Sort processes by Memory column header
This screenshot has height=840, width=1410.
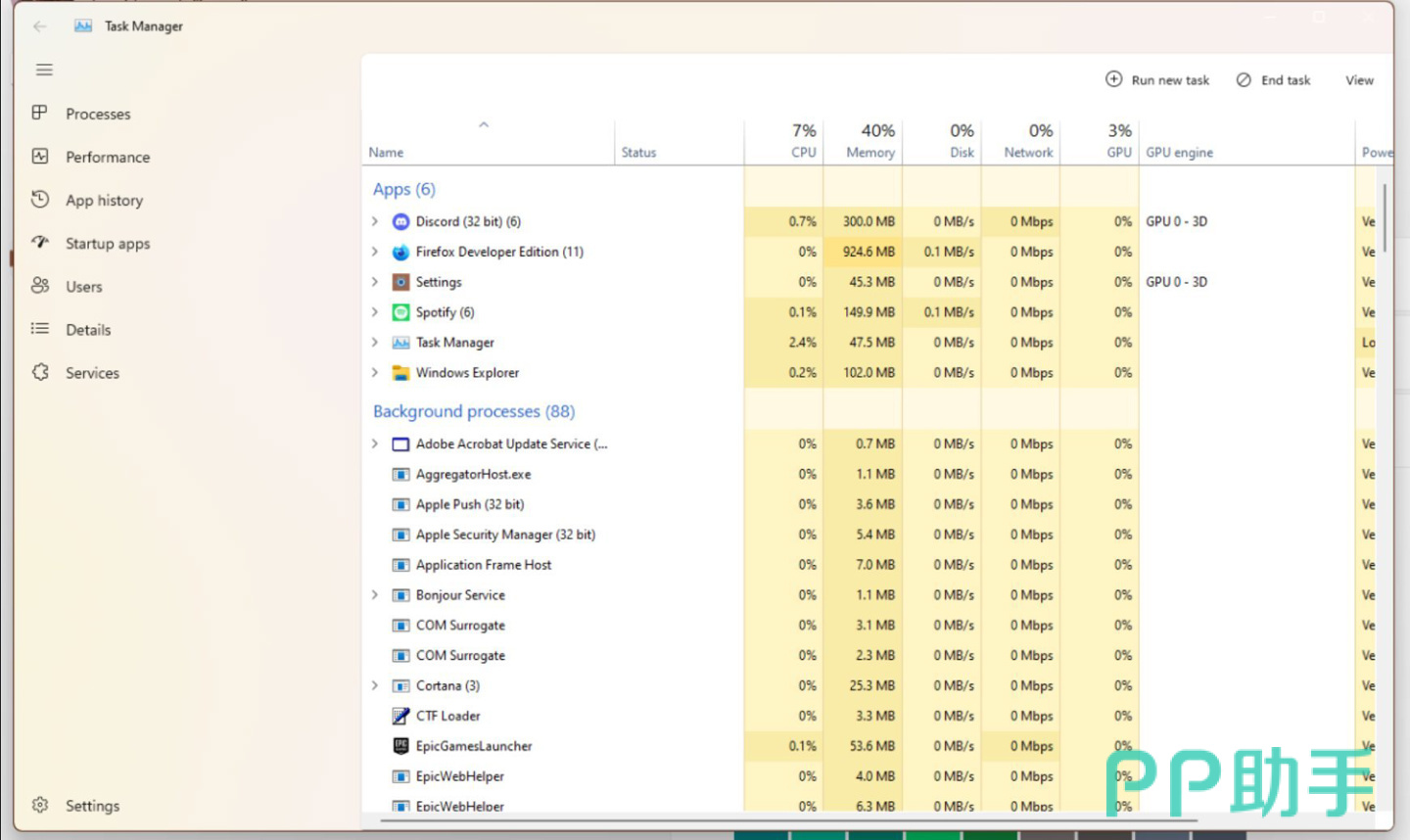[863, 141]
